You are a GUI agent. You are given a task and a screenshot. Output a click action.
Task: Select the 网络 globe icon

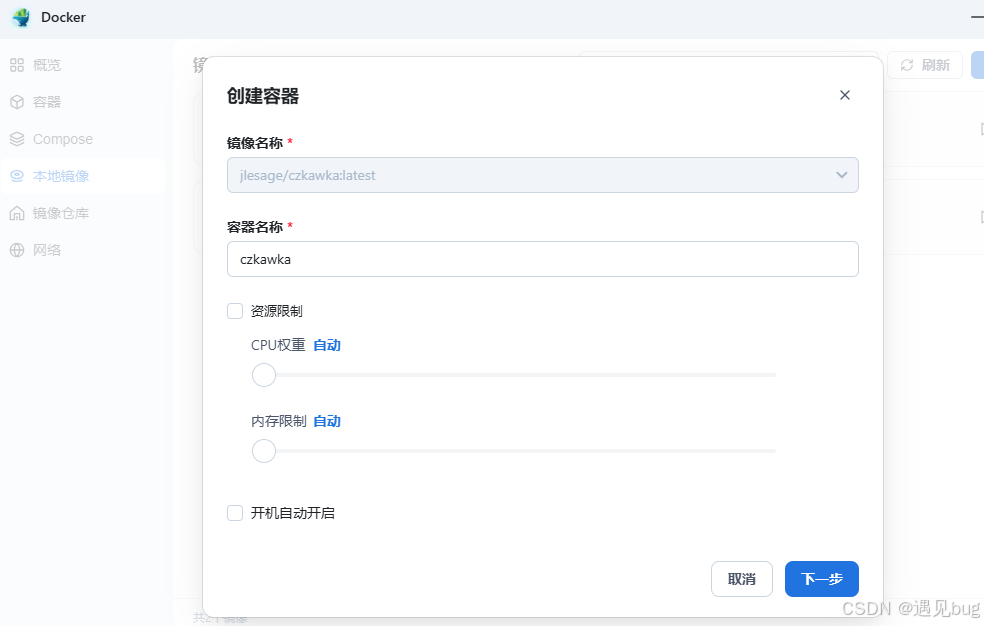(19, 249)
